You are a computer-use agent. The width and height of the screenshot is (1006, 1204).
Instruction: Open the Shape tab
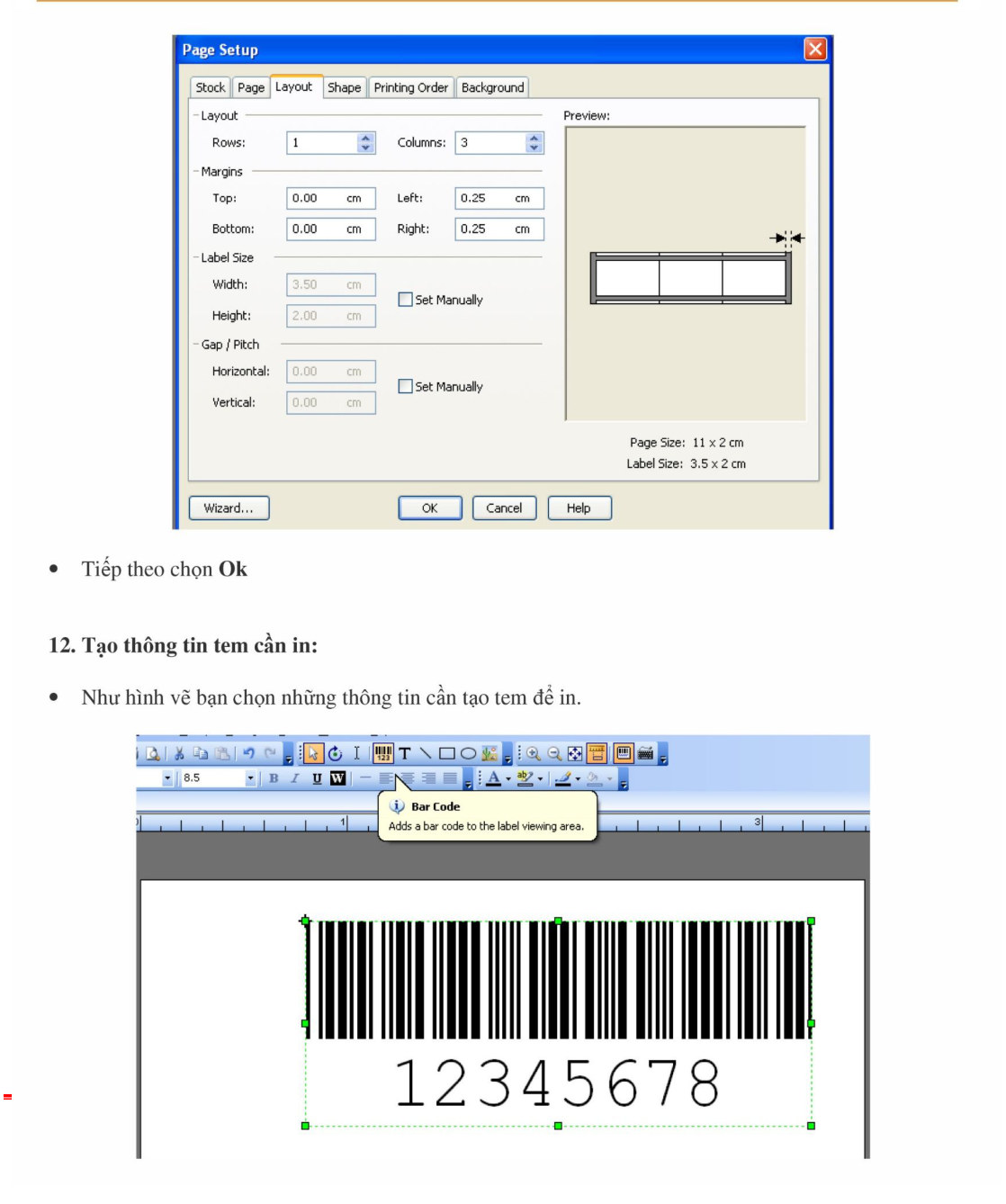[344, 87]
